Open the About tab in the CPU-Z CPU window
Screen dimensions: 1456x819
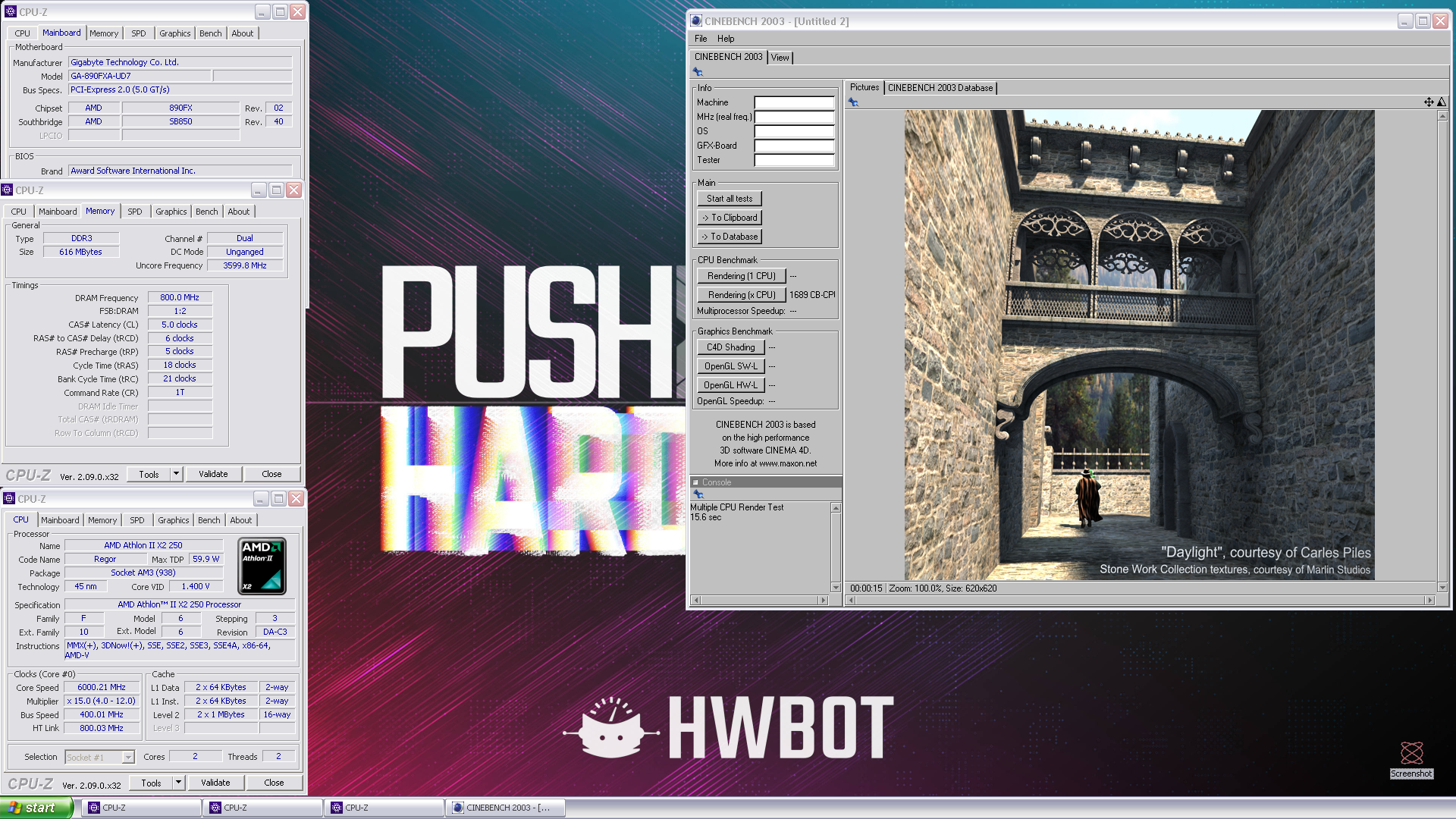(x=240, y=520)
